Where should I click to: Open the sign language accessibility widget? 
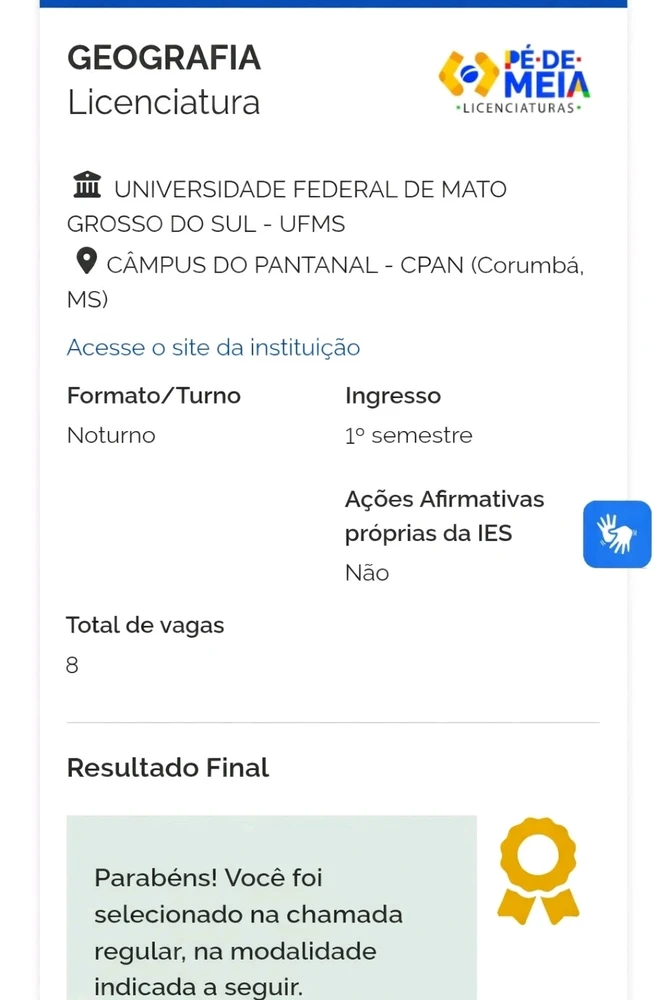(617, 534)
